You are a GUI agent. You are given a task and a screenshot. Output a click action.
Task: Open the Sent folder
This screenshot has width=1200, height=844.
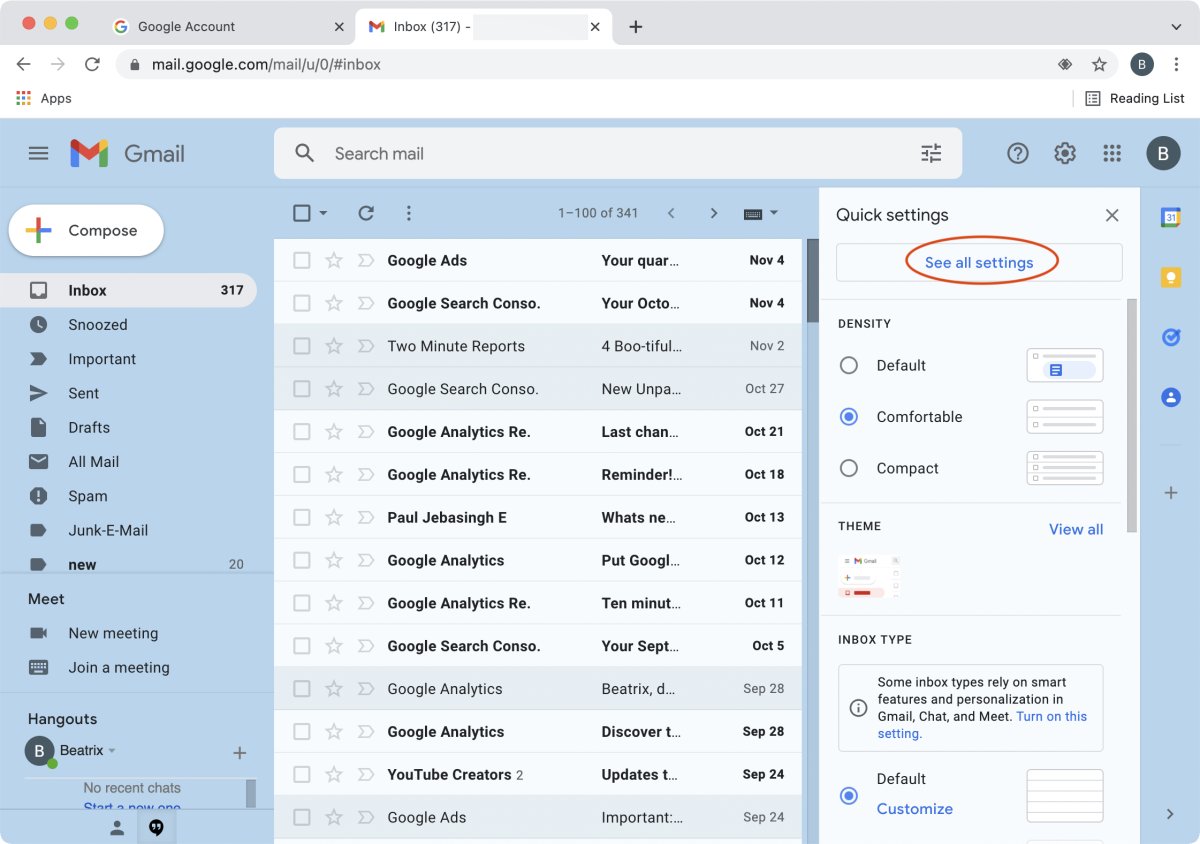tap(84, 393)
